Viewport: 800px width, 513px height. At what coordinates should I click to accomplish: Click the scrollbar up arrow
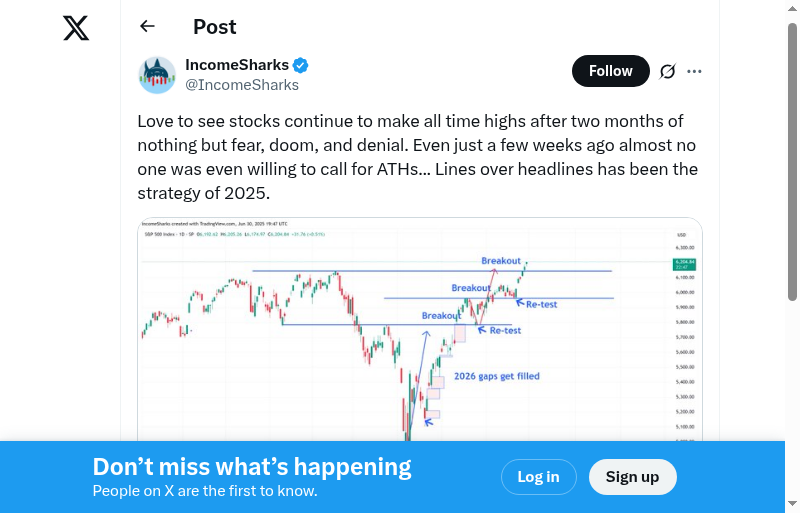(793, 8)
